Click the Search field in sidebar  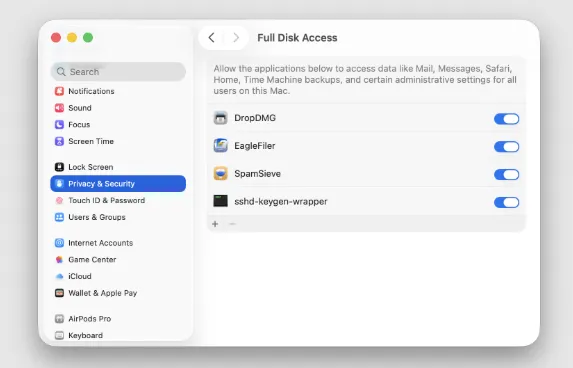tap(118, 72)
